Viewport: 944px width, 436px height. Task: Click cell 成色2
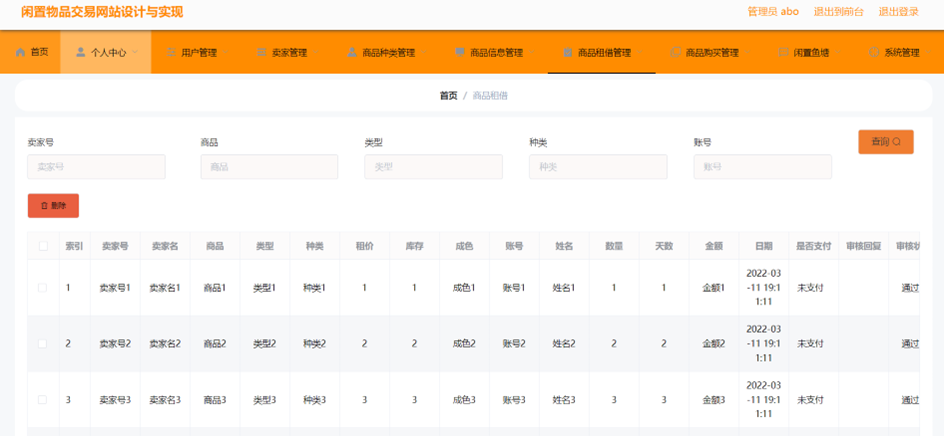[x=464, y=344]
